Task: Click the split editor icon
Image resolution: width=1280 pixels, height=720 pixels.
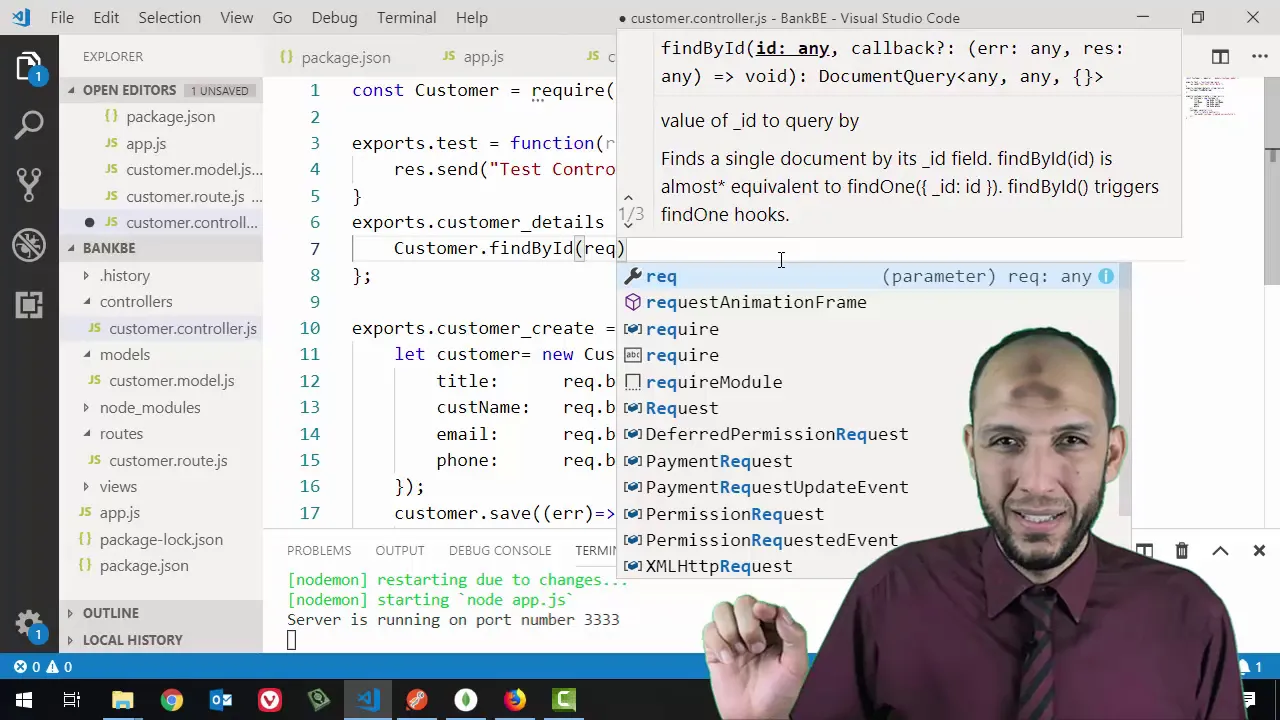Action: point(1220,57)
